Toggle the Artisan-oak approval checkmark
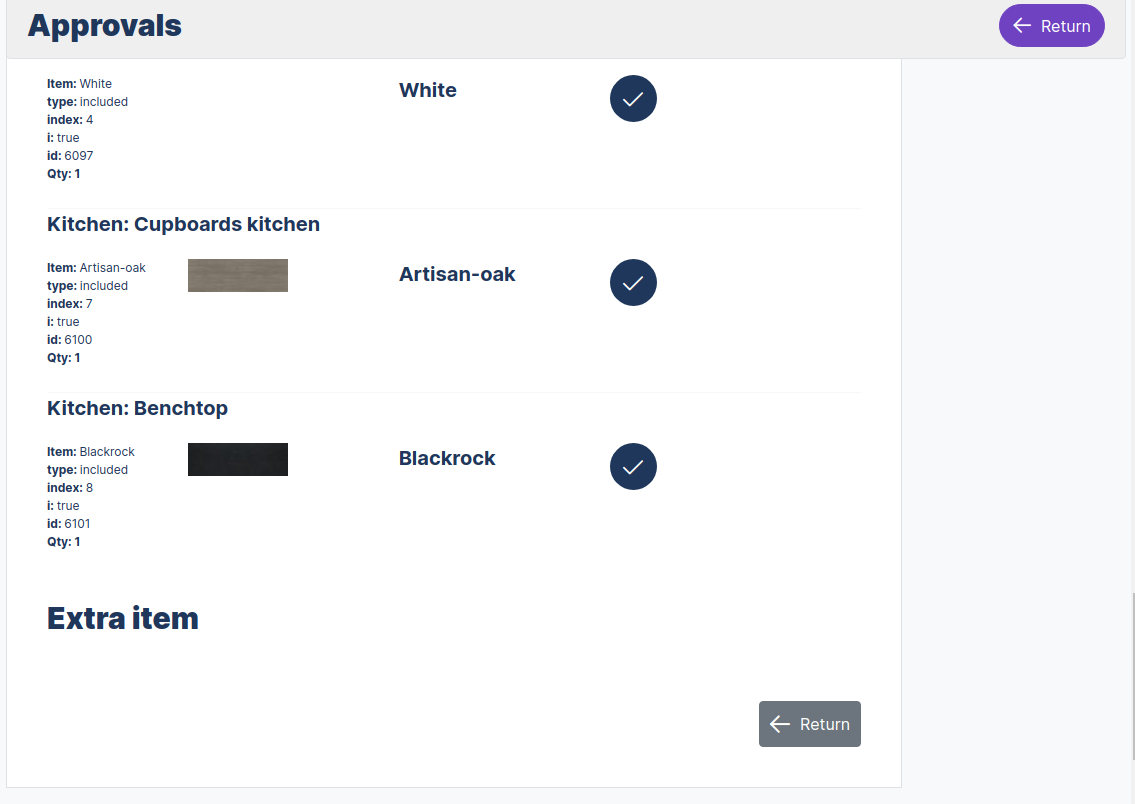Viewport: 1135px width, 804px height. point(633,282)
